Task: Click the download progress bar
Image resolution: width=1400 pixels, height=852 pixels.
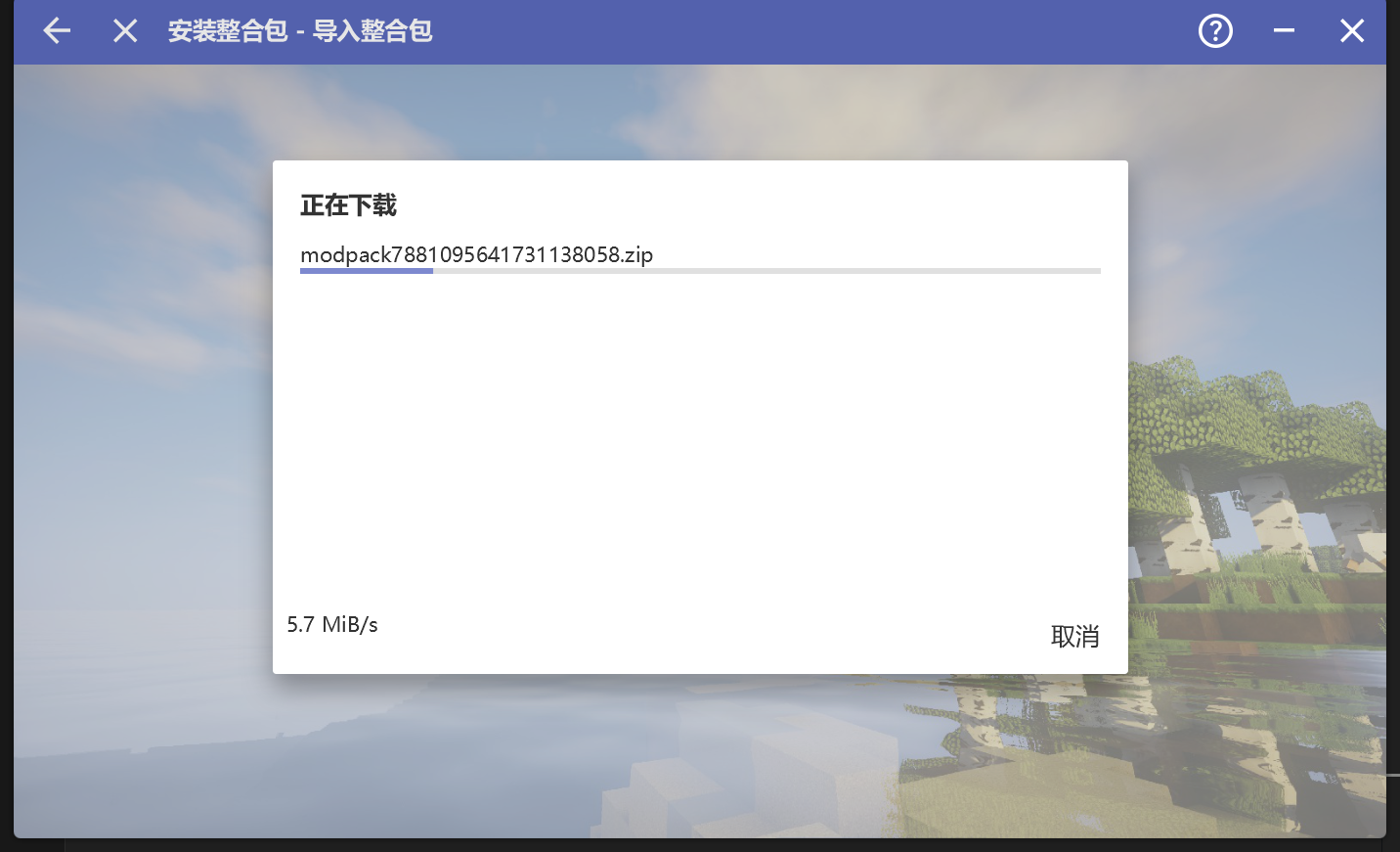Action: click(700, 270)
